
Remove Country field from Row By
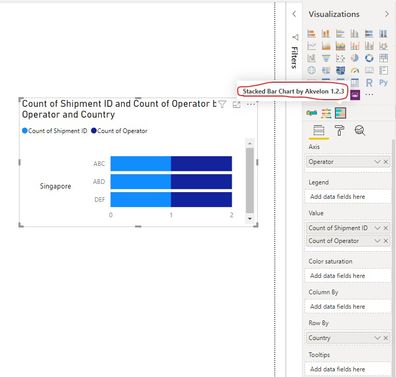pos(386,338)
